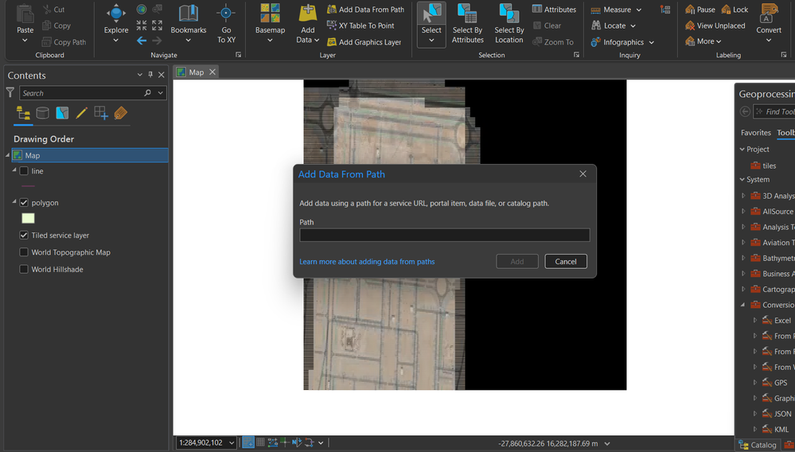Click View Unplaced labels
This screenshot has height=452, width=795.
click(x=715, y=25)
